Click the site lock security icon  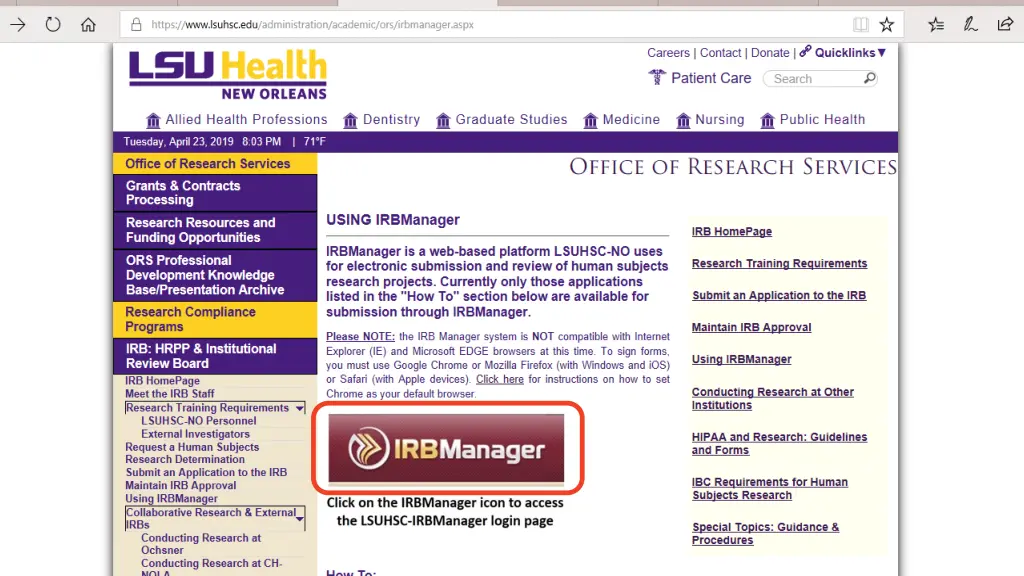(136, 25)
